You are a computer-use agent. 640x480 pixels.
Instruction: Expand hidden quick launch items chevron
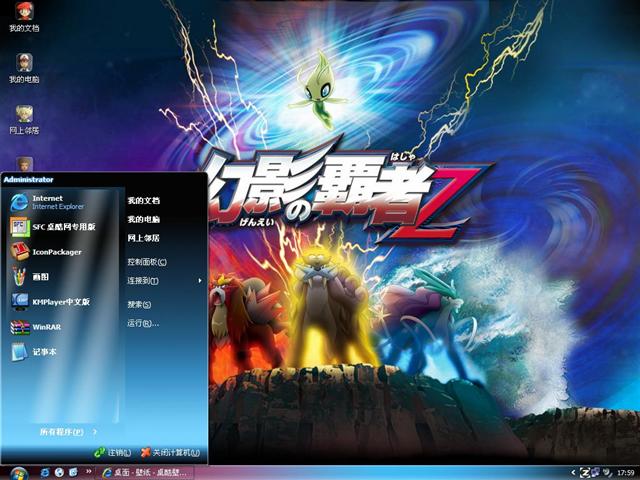pyautogui.click(x=89, y=471)
